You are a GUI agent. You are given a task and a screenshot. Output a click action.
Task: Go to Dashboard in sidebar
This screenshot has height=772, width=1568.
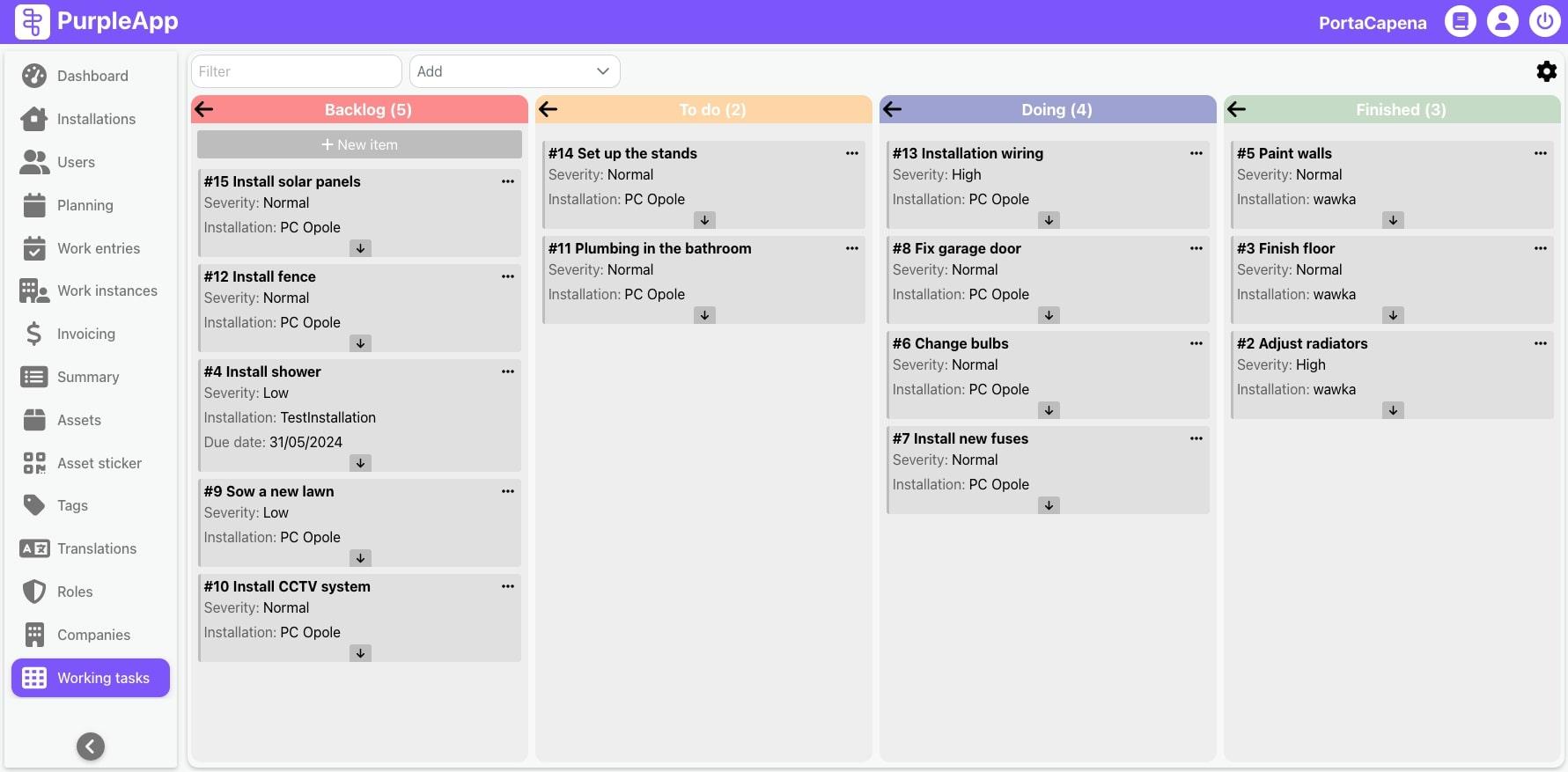92,76
